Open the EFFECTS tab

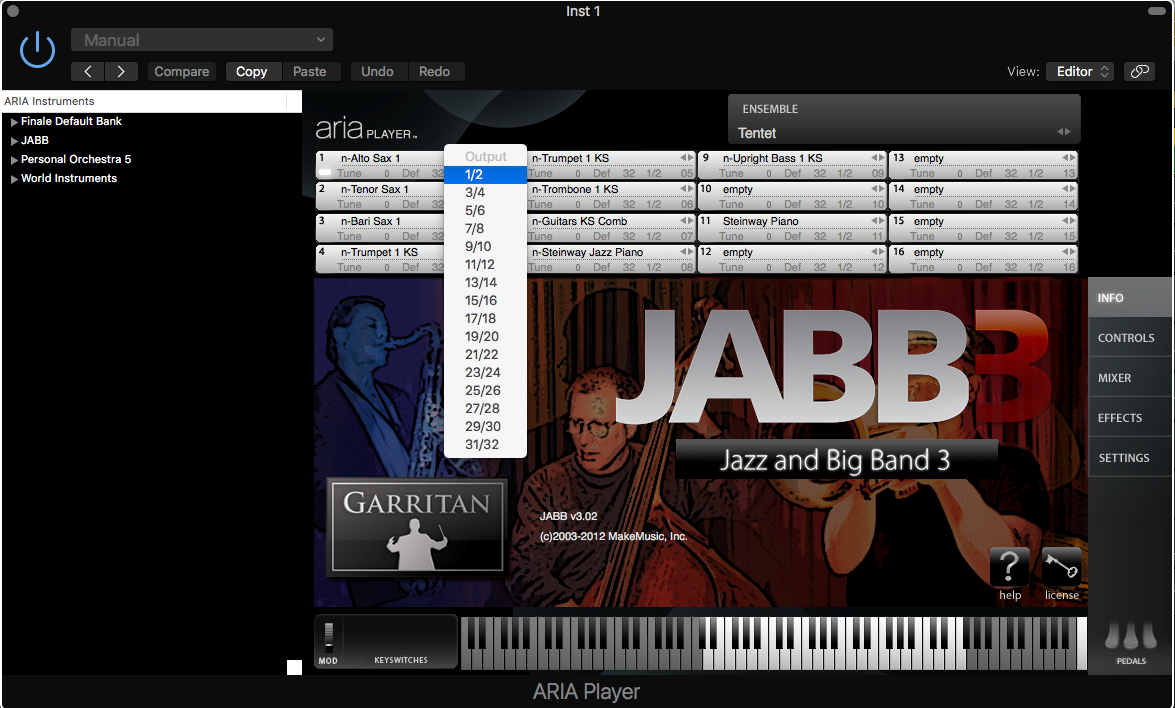tap(1130, 417)
